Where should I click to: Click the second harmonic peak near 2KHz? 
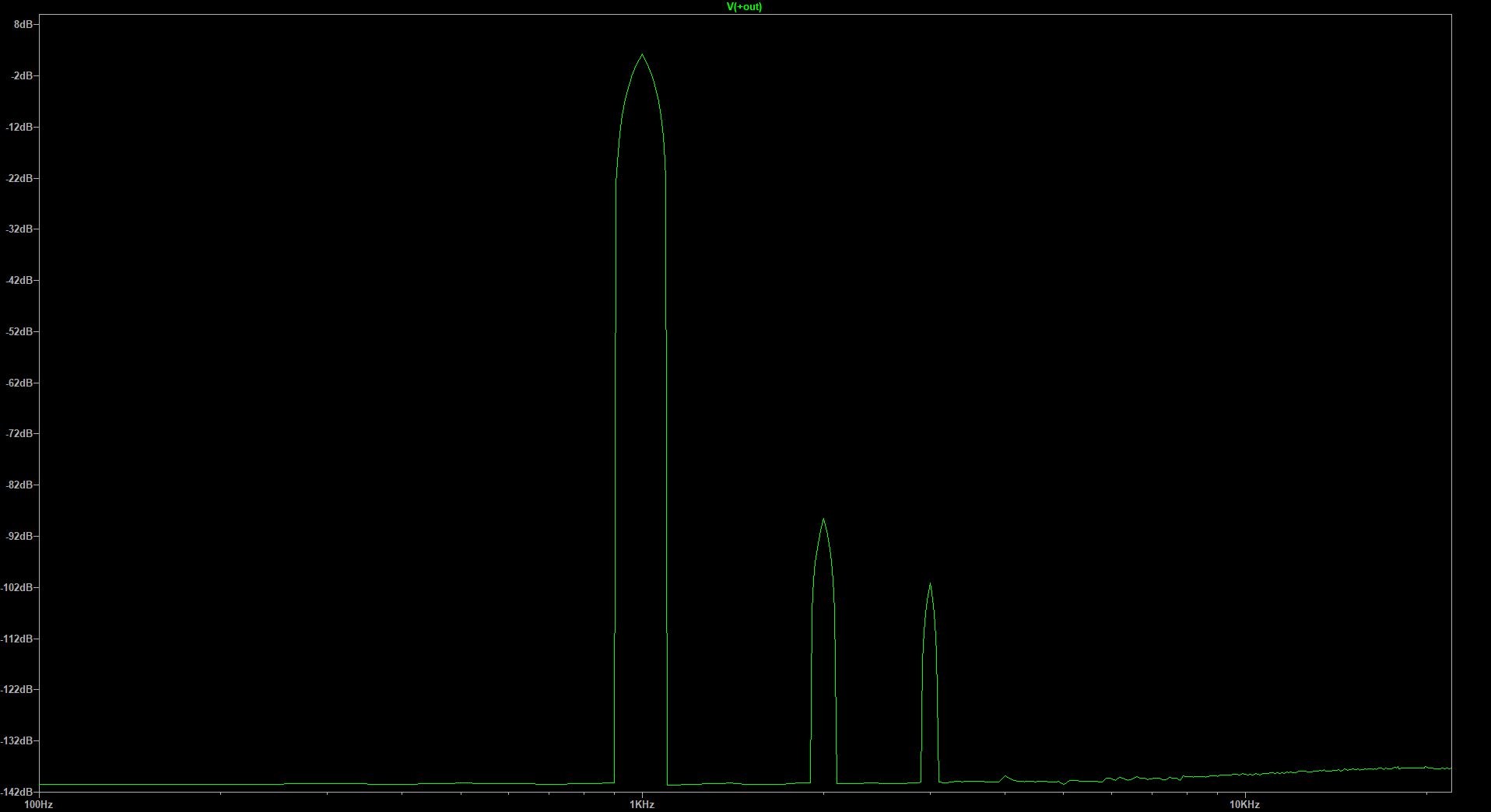[x=823, y=519]
